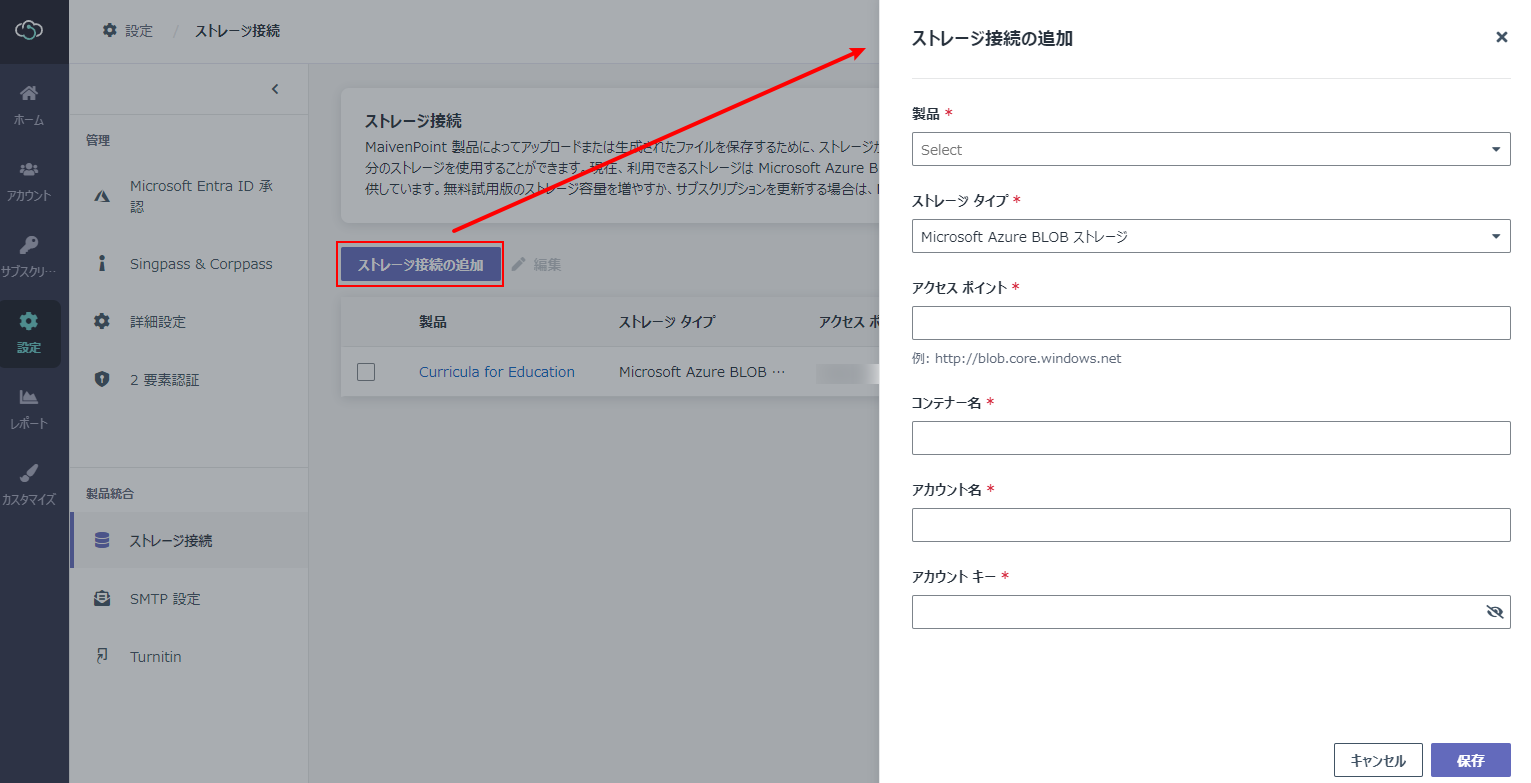This screenshot has height=783, width=1531.
Task: Click the キャンセル button
Action: click(1378, 760)
